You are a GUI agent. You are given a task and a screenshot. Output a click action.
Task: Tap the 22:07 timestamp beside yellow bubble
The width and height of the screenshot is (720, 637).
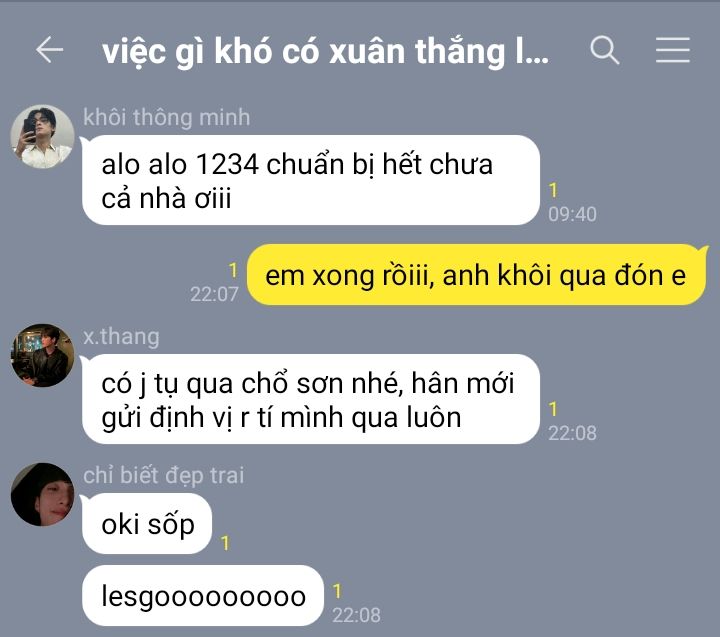pos(214,294)
